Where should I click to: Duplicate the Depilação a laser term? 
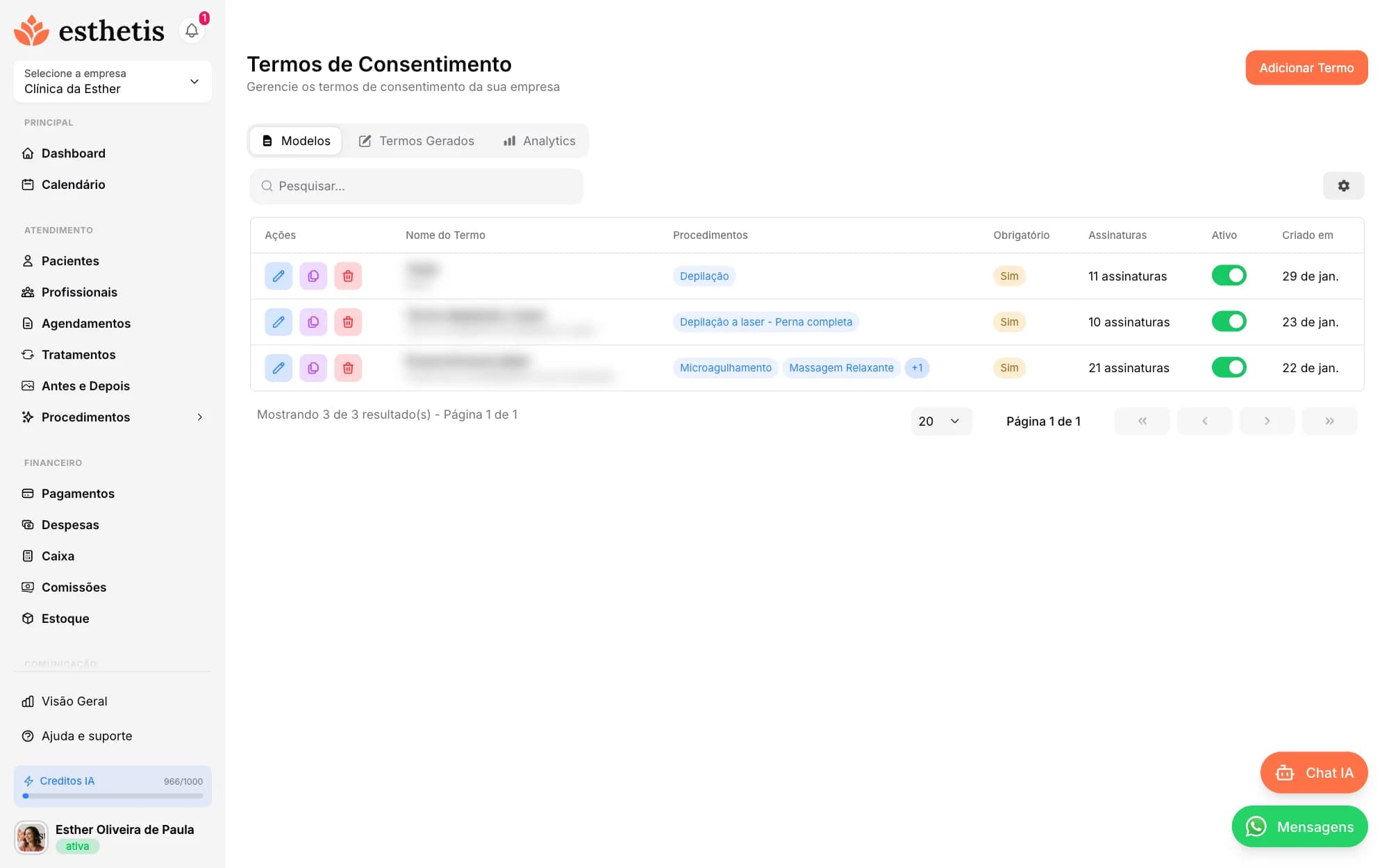click(x=313, y=322)
